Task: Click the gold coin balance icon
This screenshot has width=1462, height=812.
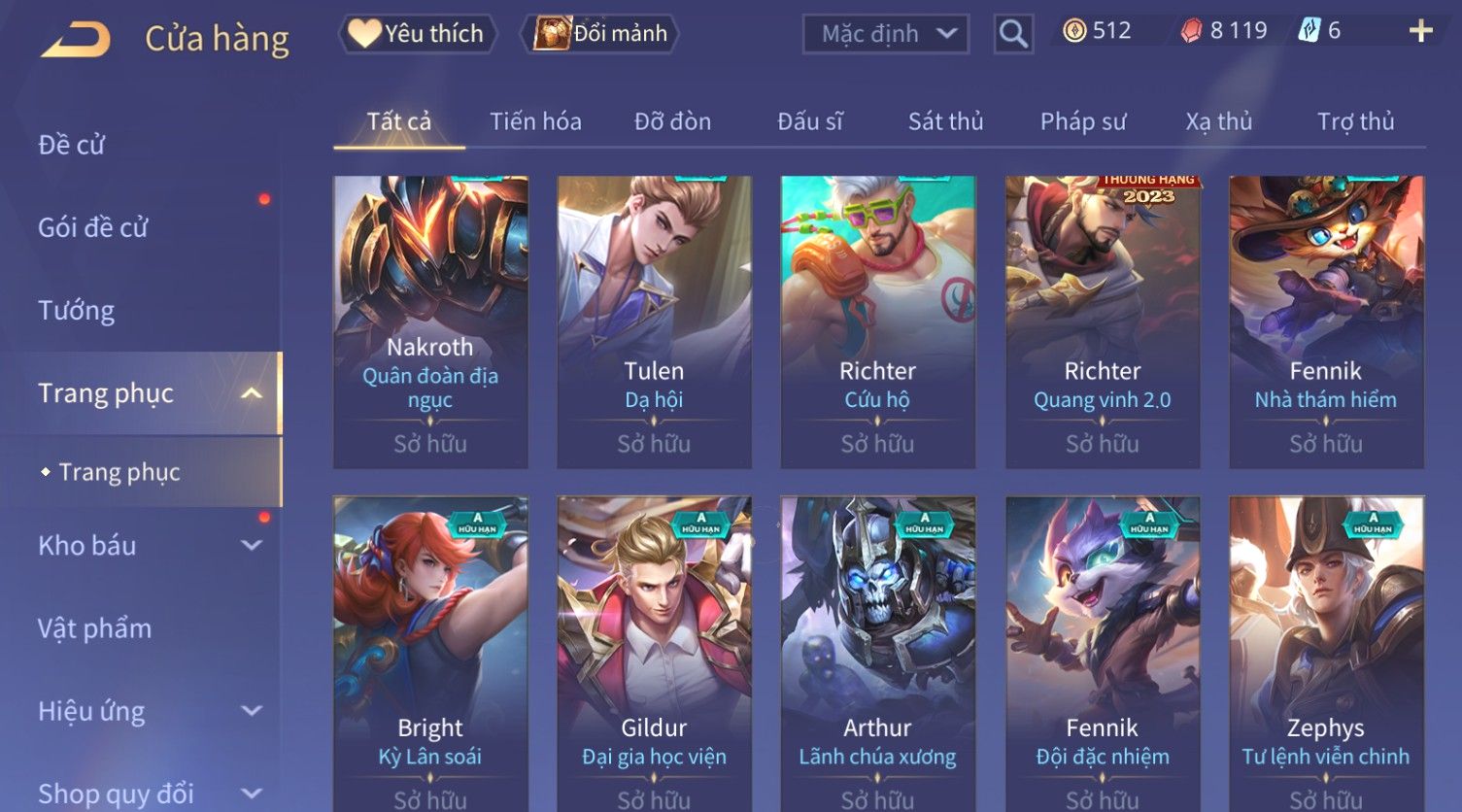Action: tap(1074, 31)
